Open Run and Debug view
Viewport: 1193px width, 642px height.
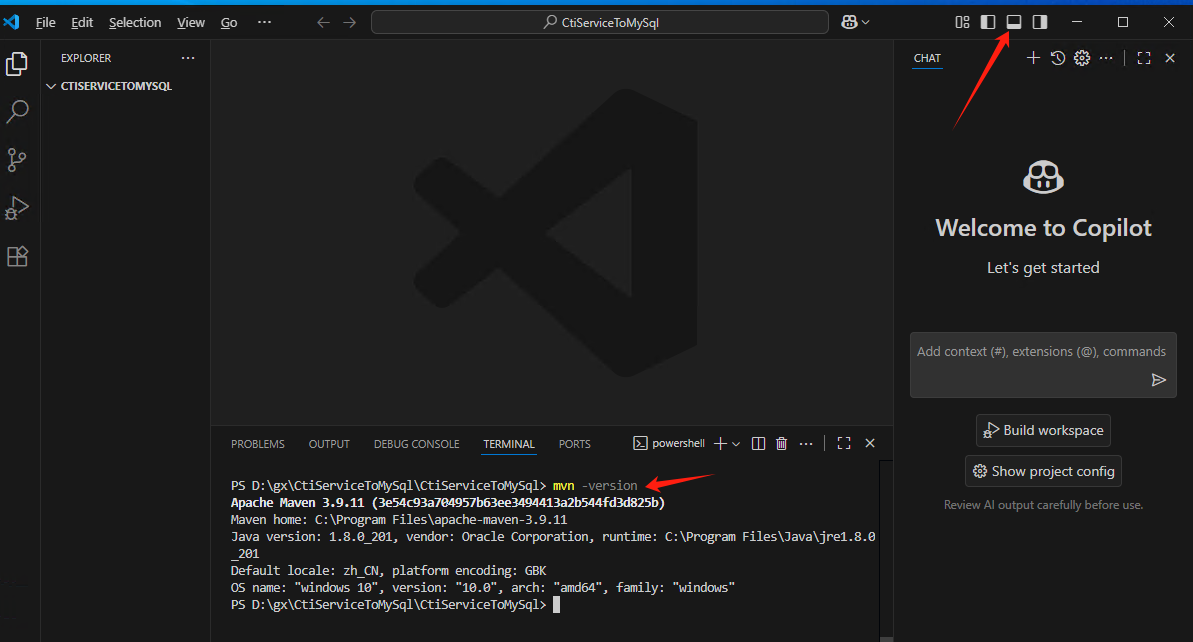[x=17, y=208]
